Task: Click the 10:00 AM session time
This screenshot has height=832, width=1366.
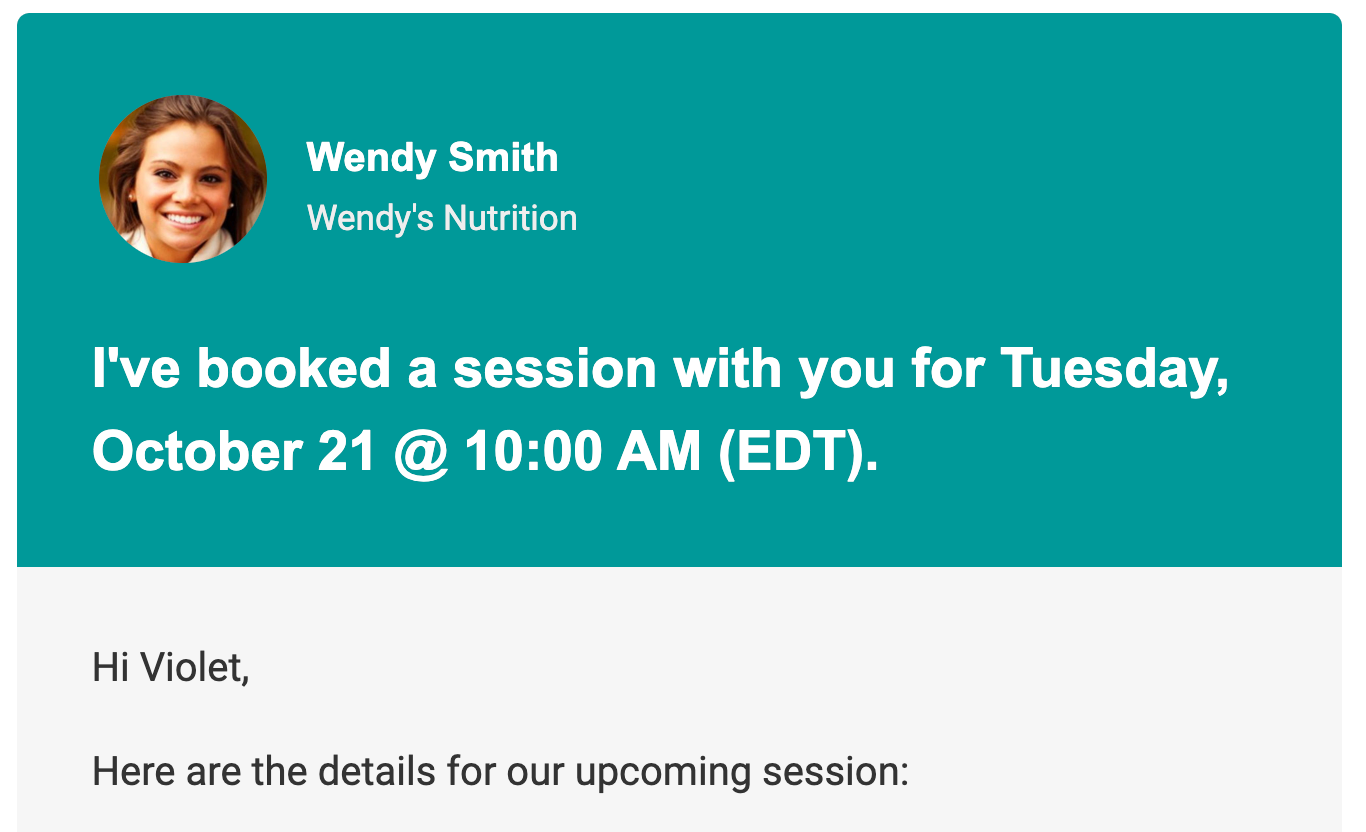Action: [x=583, y=452]
